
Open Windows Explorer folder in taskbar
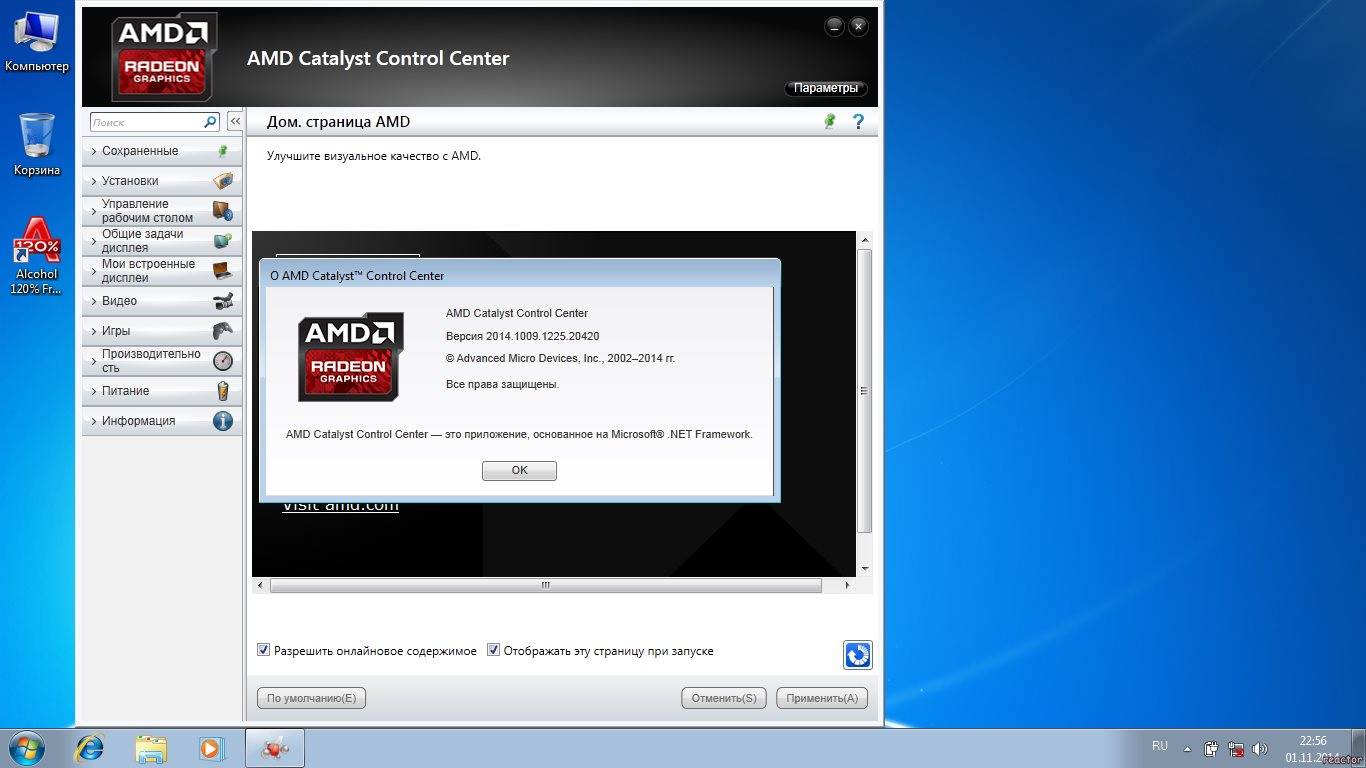pos(151,748)
